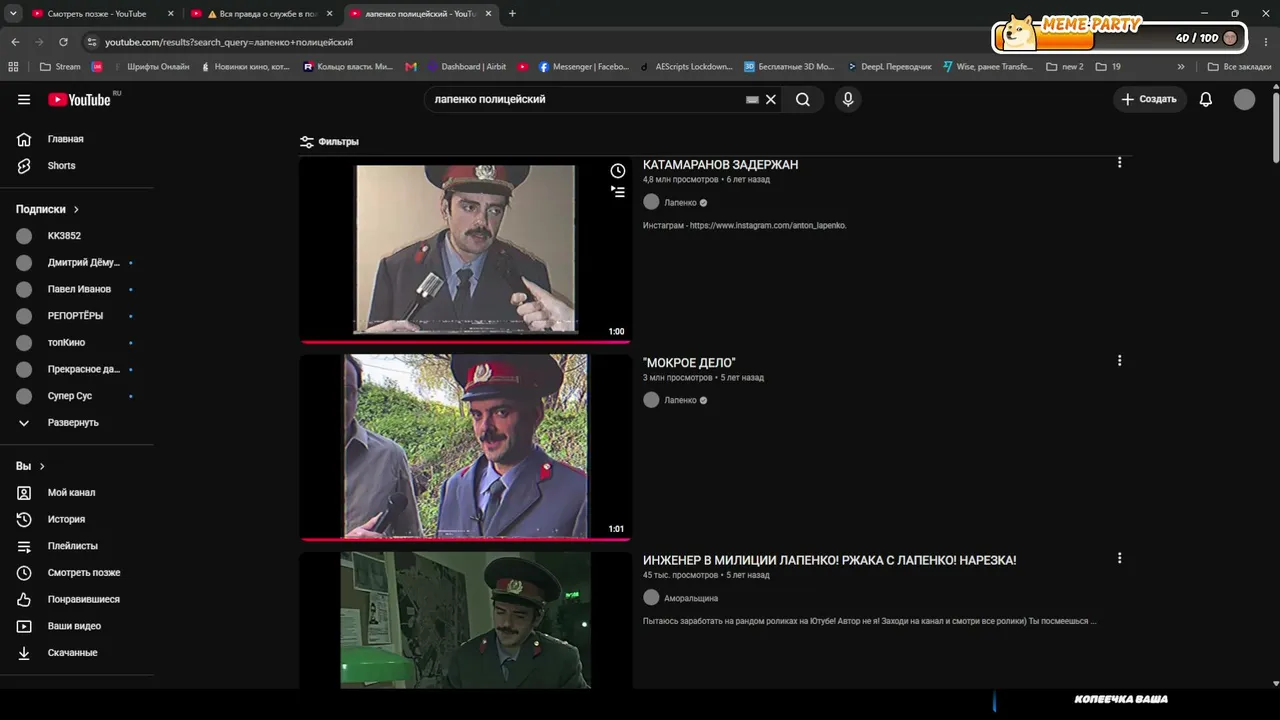This screenshot has height=720, width=1280.
Task: Close the Смотреть позже - YouTube tab
Action: [x=170, y=14]
